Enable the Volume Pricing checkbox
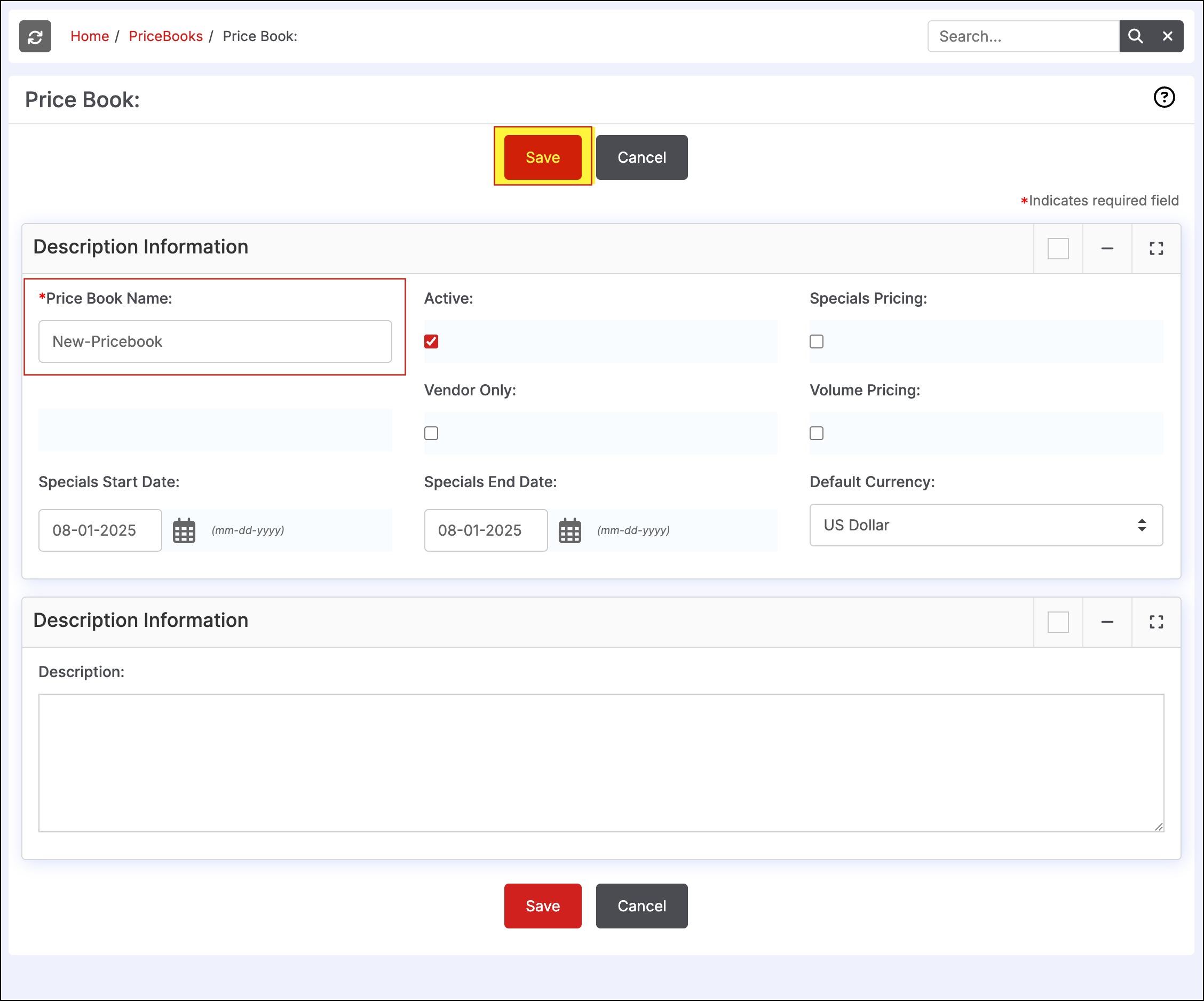The height and width of the screenshot is (1001, 1204). click(817, 433)
